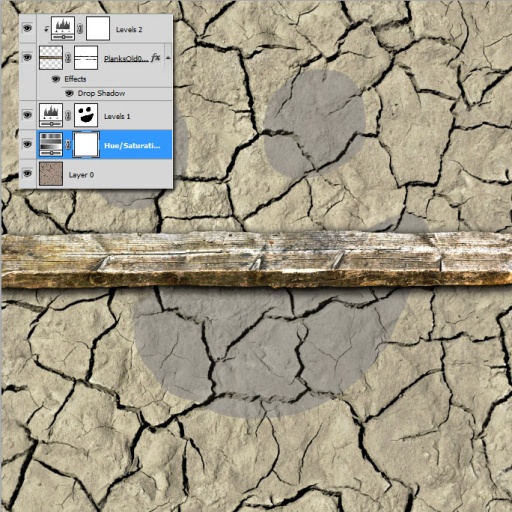
Task: Collapse the PlanksOld layer effects list
Action: [168, 58]
